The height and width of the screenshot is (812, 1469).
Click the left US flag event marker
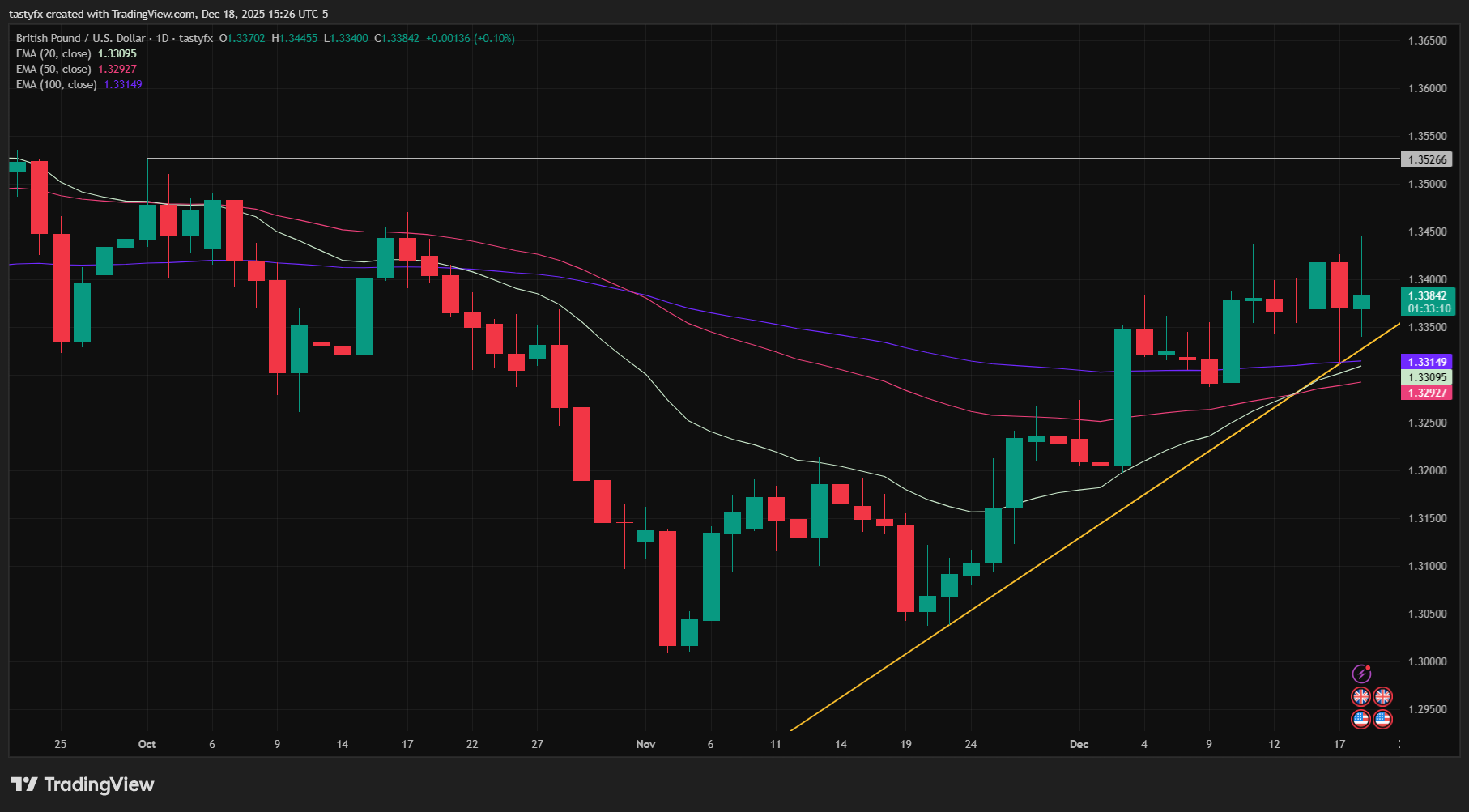click(1360, 718)
